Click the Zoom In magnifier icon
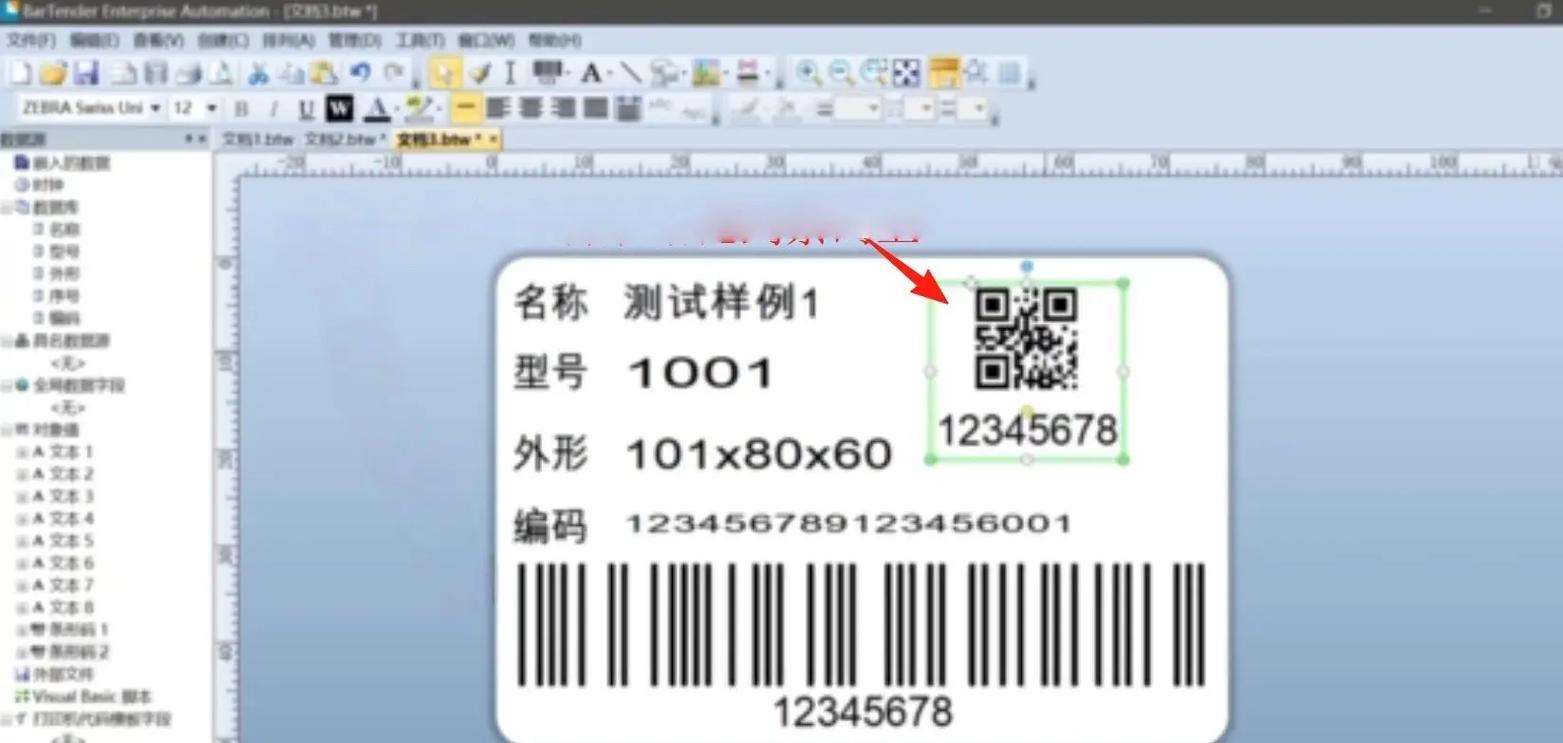This screenshot has width=1563, height=743. coord(805,73)
